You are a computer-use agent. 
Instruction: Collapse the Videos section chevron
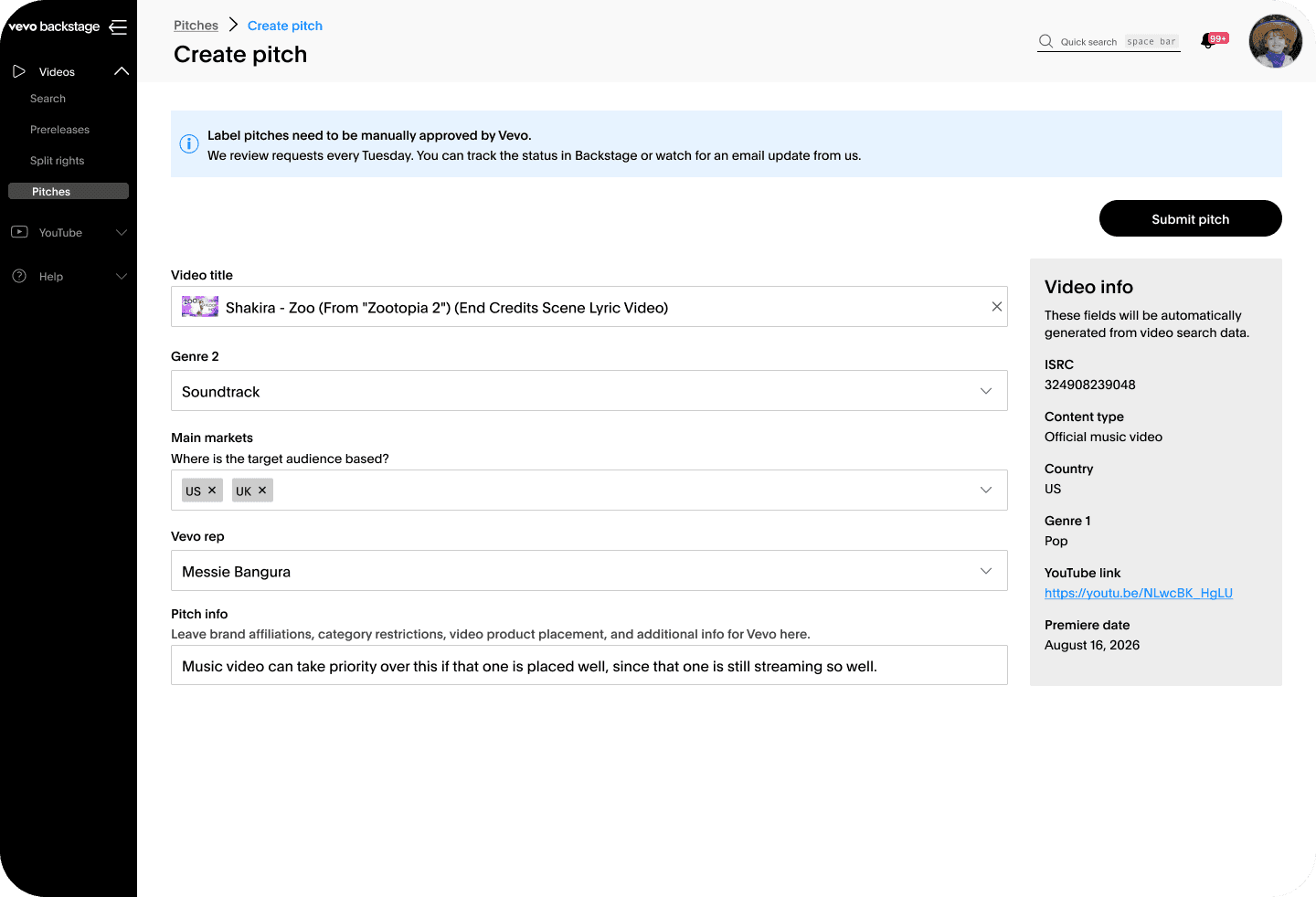(122, 71)
